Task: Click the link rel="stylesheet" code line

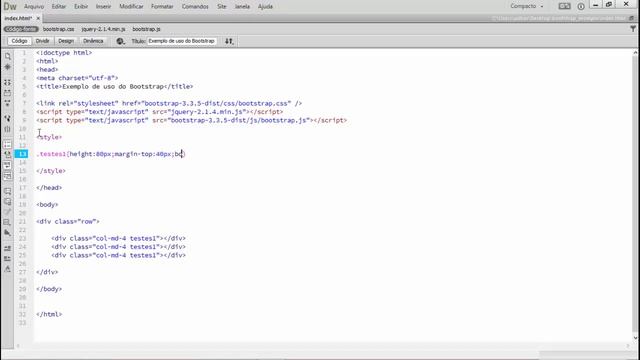Action: click(x=169, y=103)
